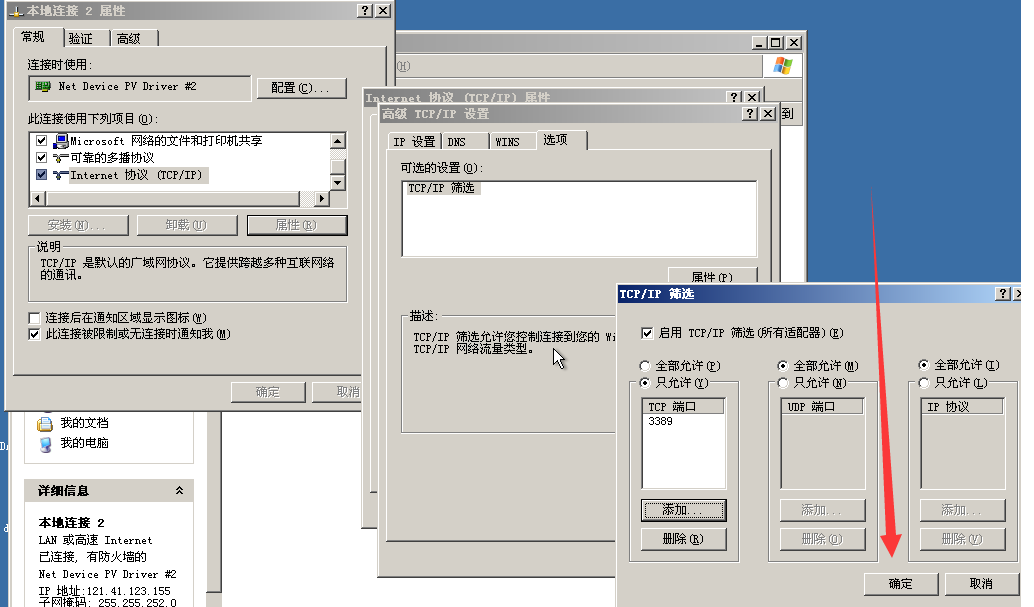Image resolution: width=1034 pixels, height=607 pixels.
Task: Select the Internet 协议 (TCP/IP) list item
Action: tap(135, 175)
